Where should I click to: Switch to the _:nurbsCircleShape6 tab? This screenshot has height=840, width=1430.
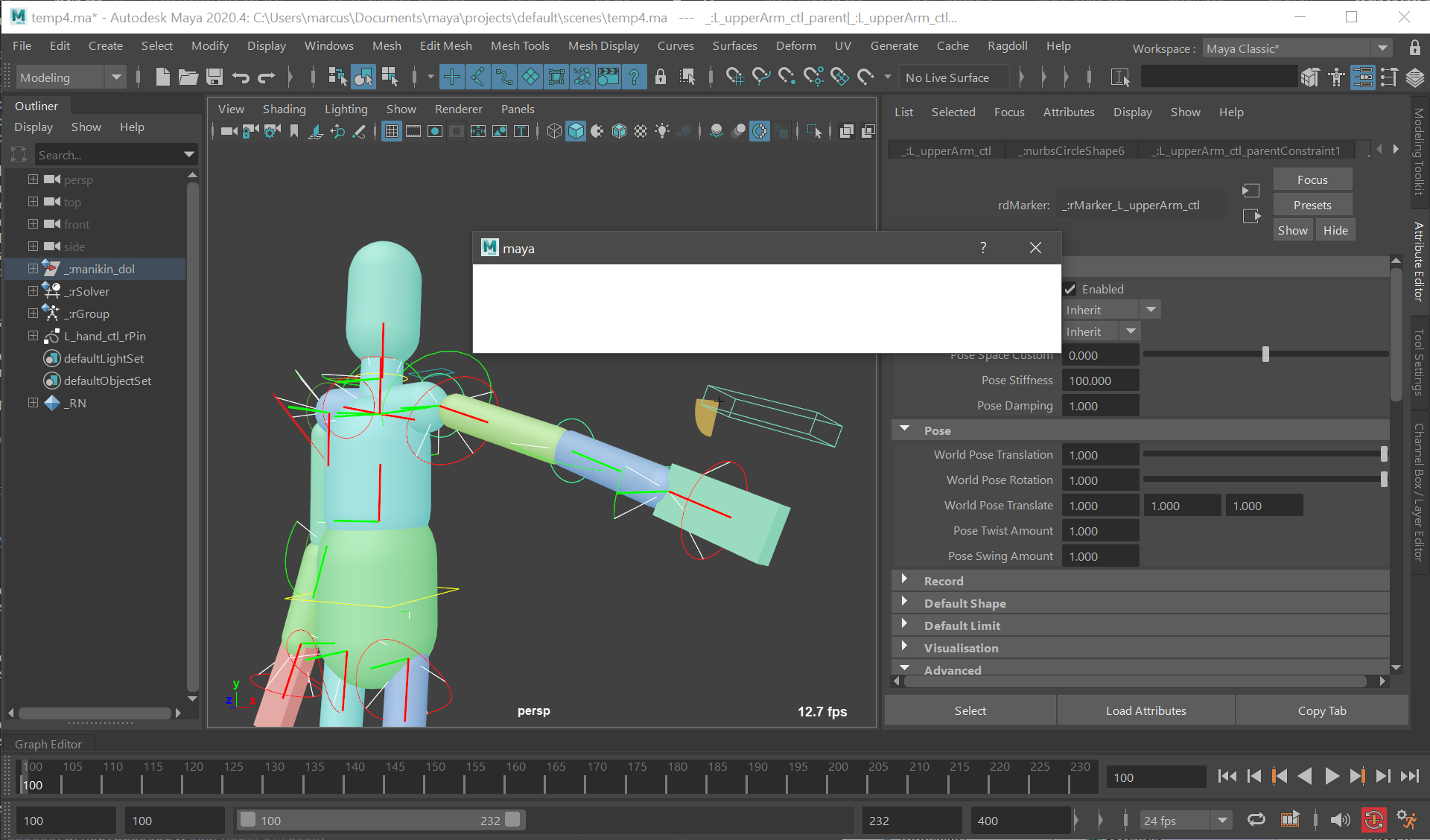[x=1072, y=150]
